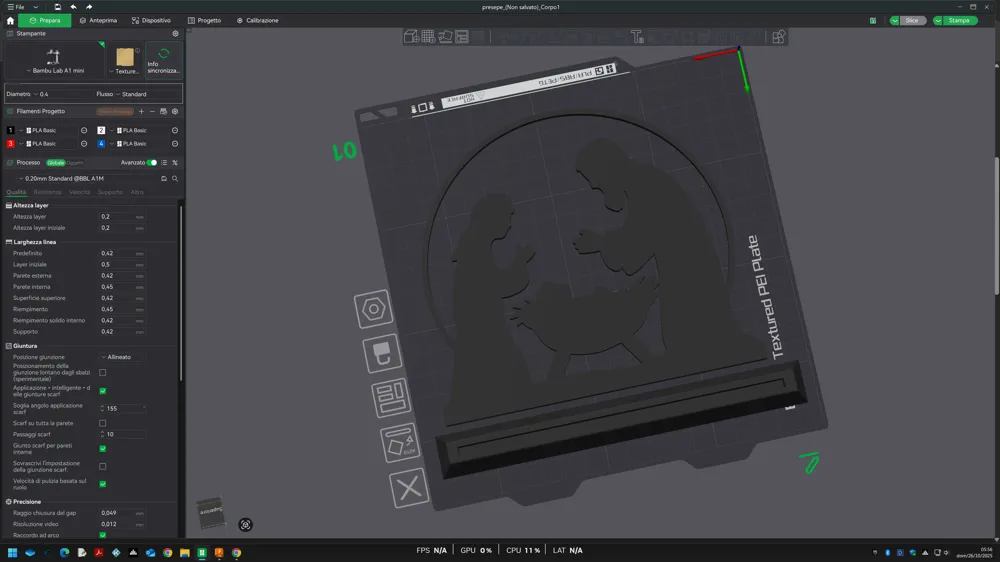Click filament 4 blue color swatch
Viewport: 1000px width, 562px height.
[x=101, y=144]
